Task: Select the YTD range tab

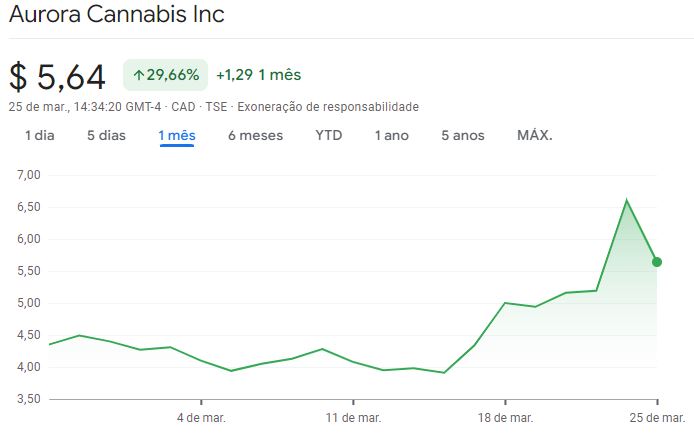Action: (329, 135)
